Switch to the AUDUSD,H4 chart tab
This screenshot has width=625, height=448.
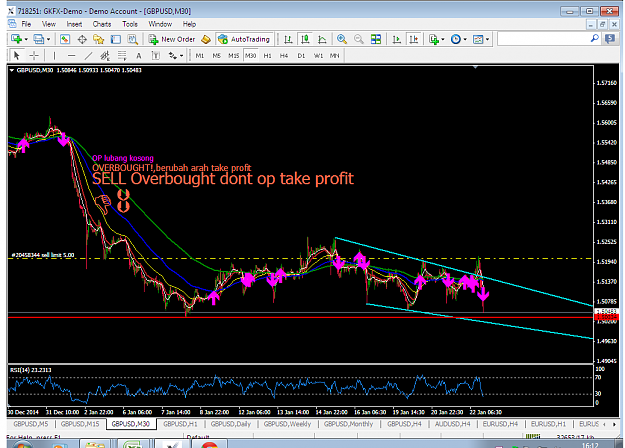click(452, 424)
